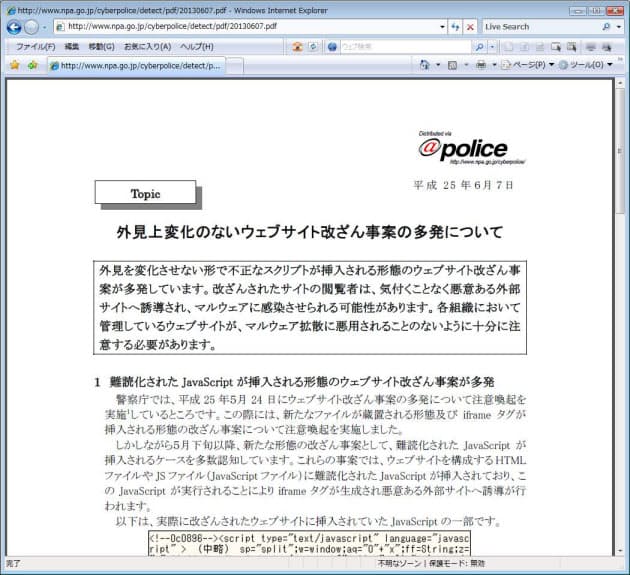630x575 pixels.
Task: Click the IE page icon in address bar
Action: coord(60,27)
